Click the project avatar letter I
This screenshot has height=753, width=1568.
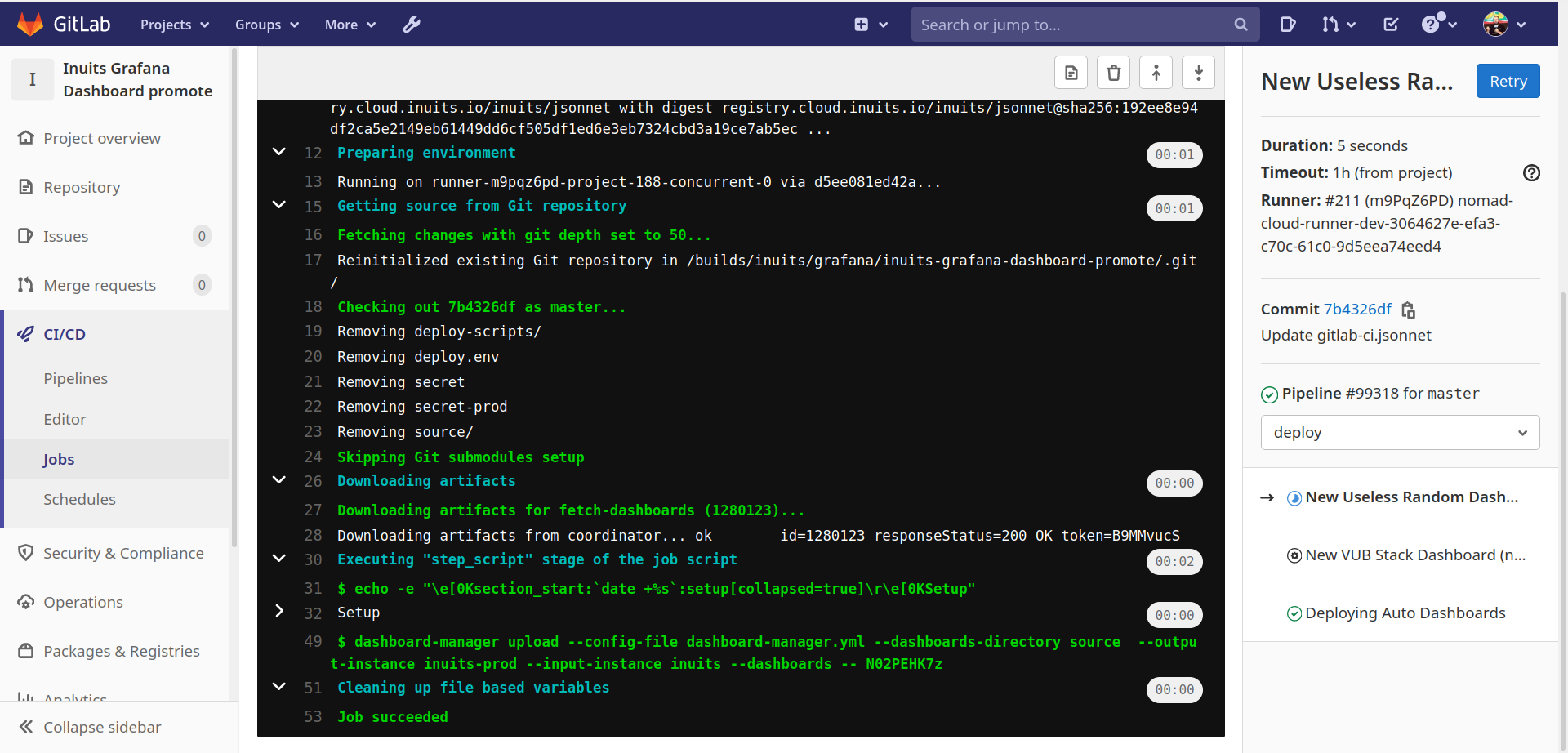tap(33, 79)
